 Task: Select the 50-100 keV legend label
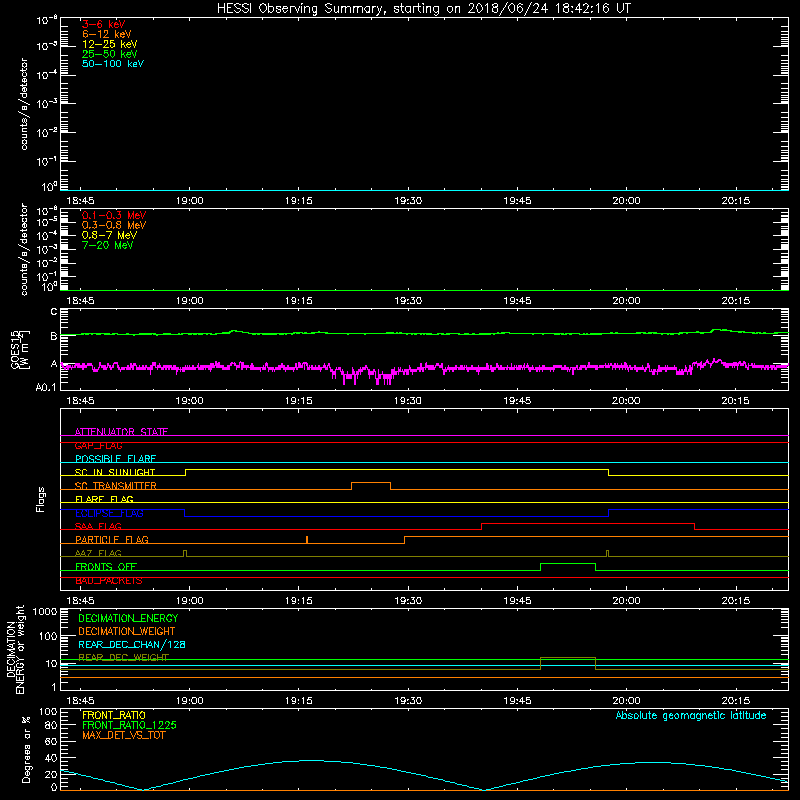pos(113,64)
